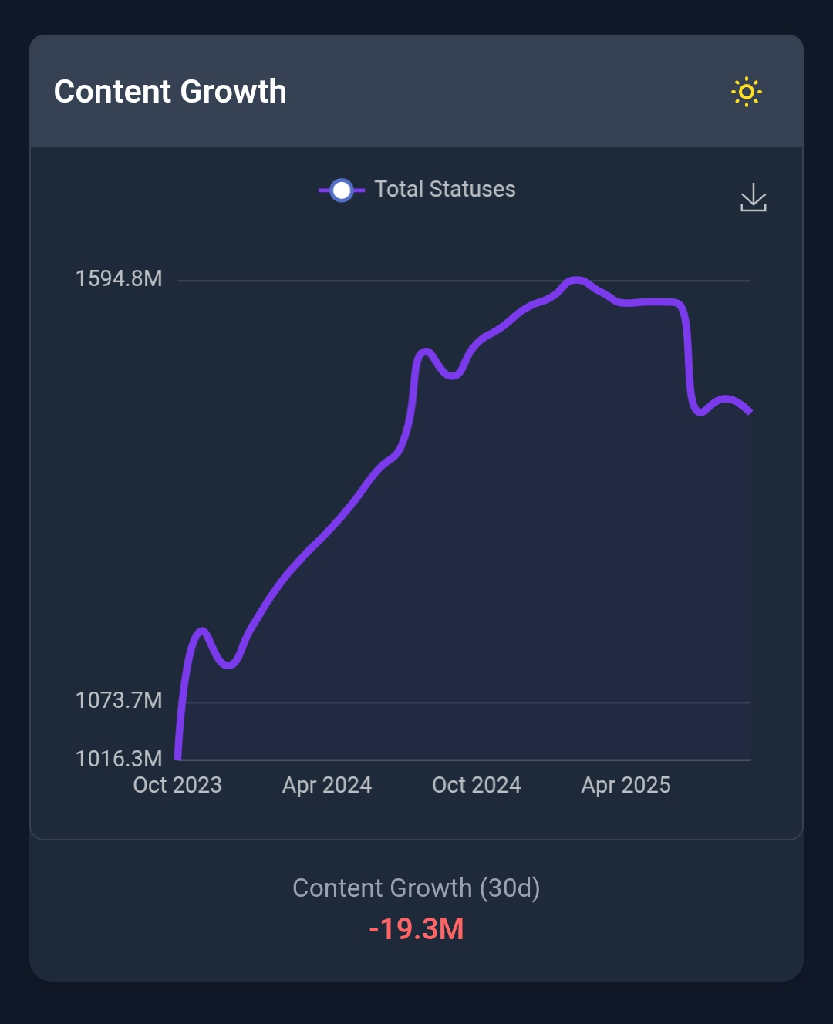Click the 1016.3M y-axis label
The image size is (833, 1024).
point(118,758)
